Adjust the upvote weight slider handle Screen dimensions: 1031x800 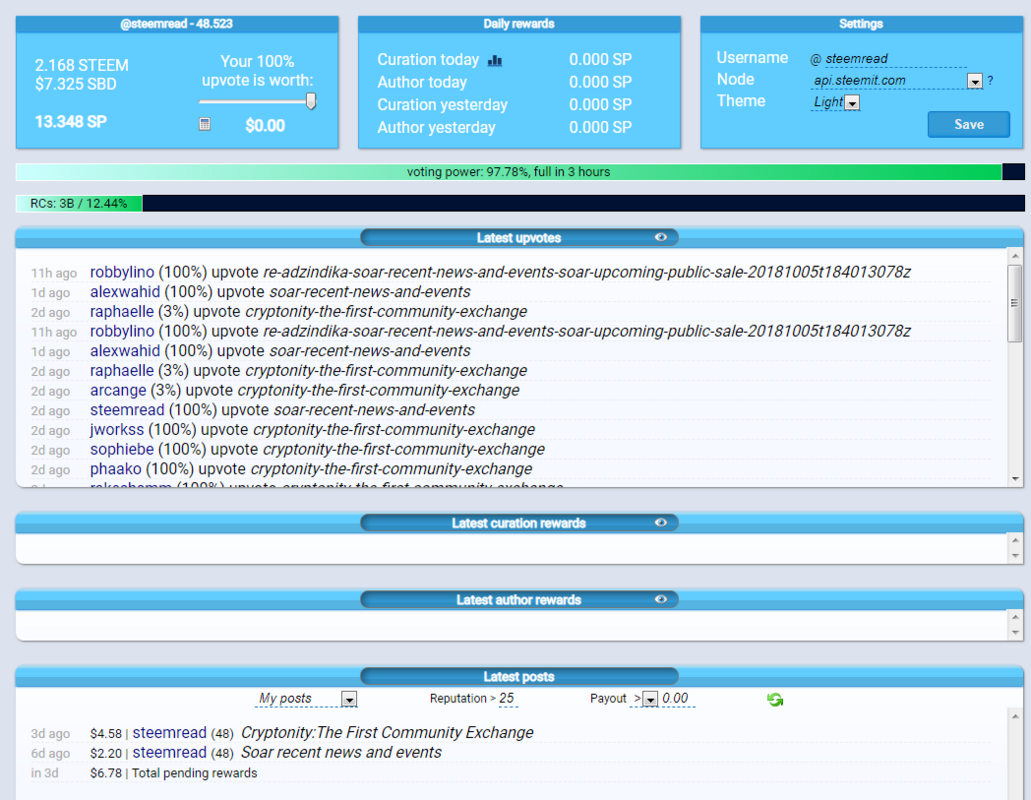(311, 101)
